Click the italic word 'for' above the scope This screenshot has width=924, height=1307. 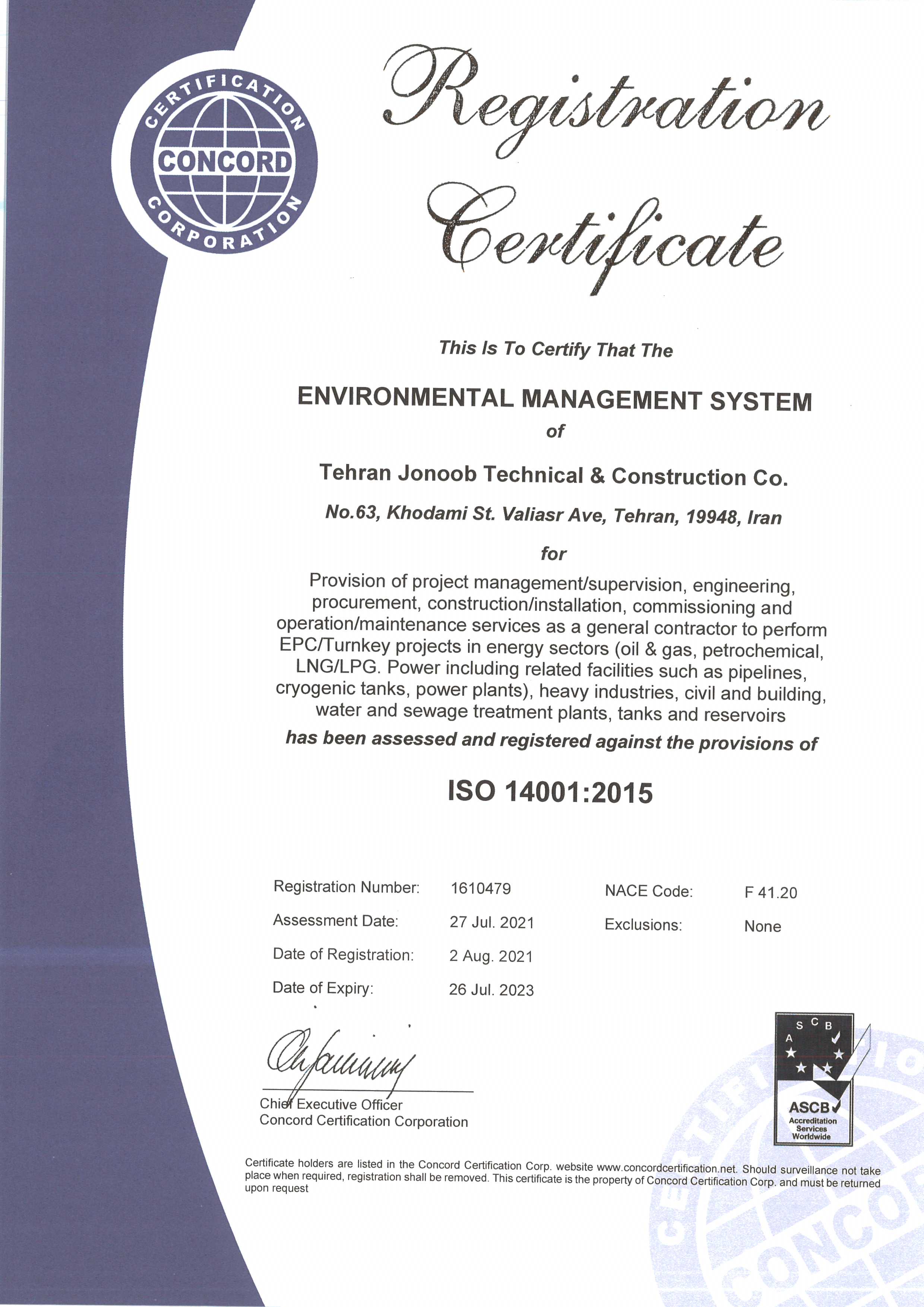[x=554, y=553]
